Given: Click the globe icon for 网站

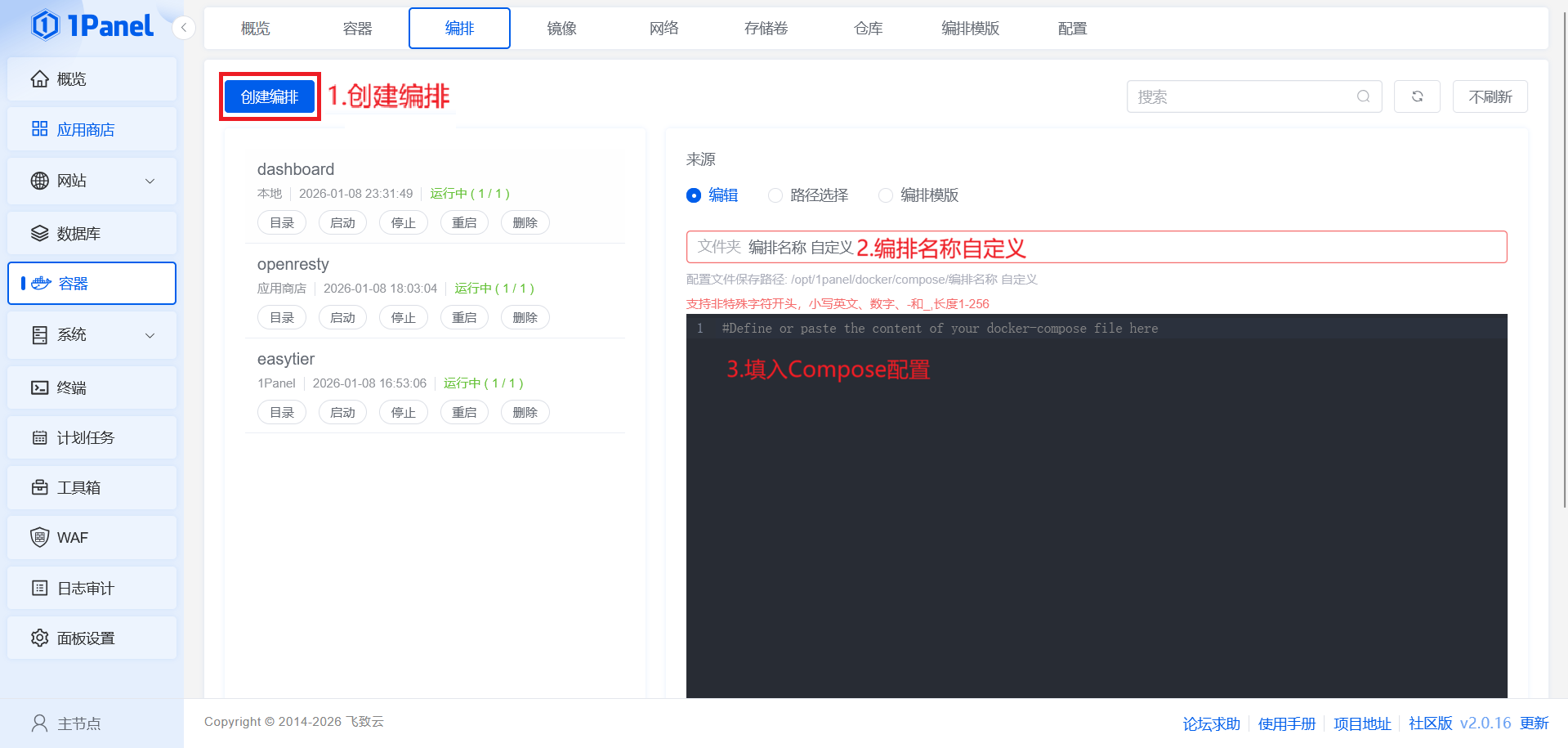Looking at the screenshot, I should (39, 181).
